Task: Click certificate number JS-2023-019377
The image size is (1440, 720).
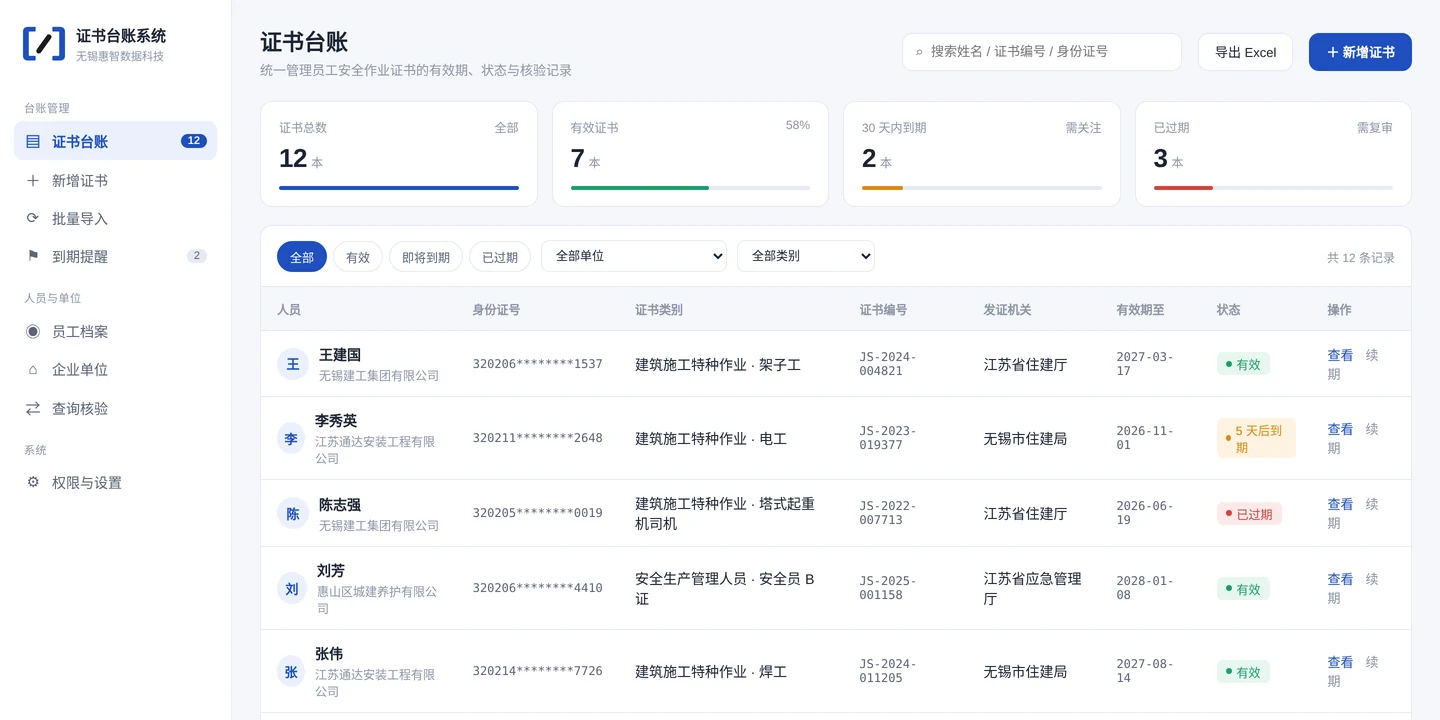Action: [888, 438]
